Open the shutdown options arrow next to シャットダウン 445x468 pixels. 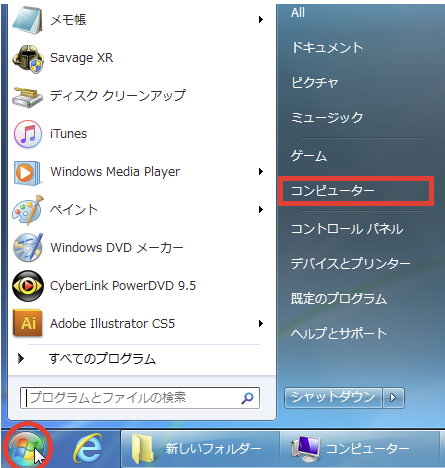393,398
